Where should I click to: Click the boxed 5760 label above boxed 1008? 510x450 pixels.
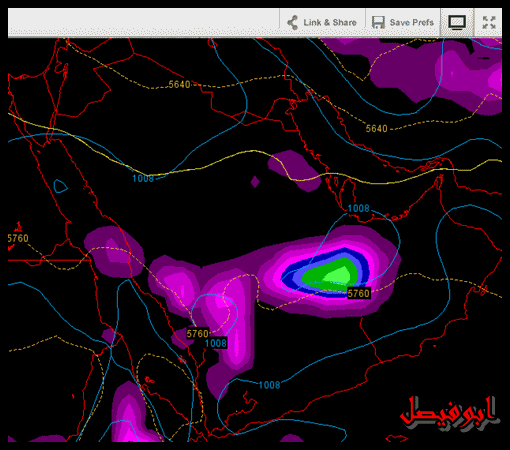pyautogui.click(x=198, y=333)
